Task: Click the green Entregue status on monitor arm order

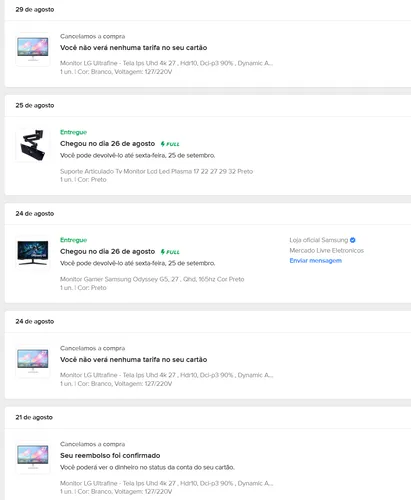Action: click(x=73, y=132)
